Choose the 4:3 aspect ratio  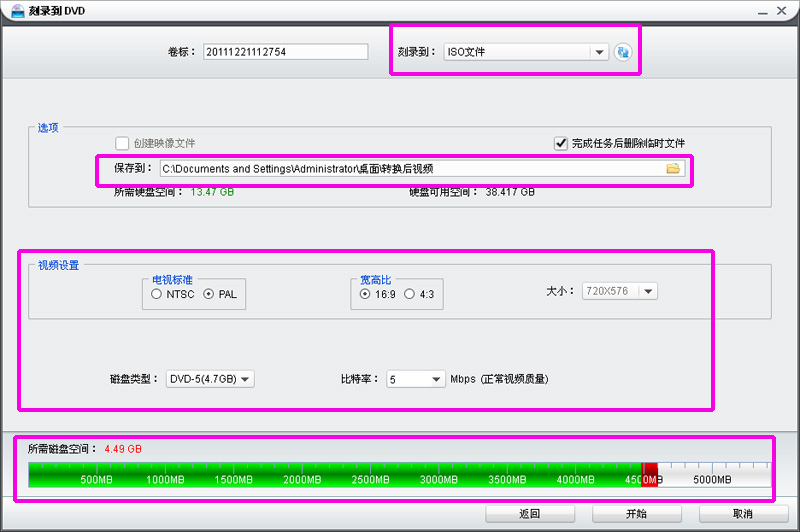(409, 294)
